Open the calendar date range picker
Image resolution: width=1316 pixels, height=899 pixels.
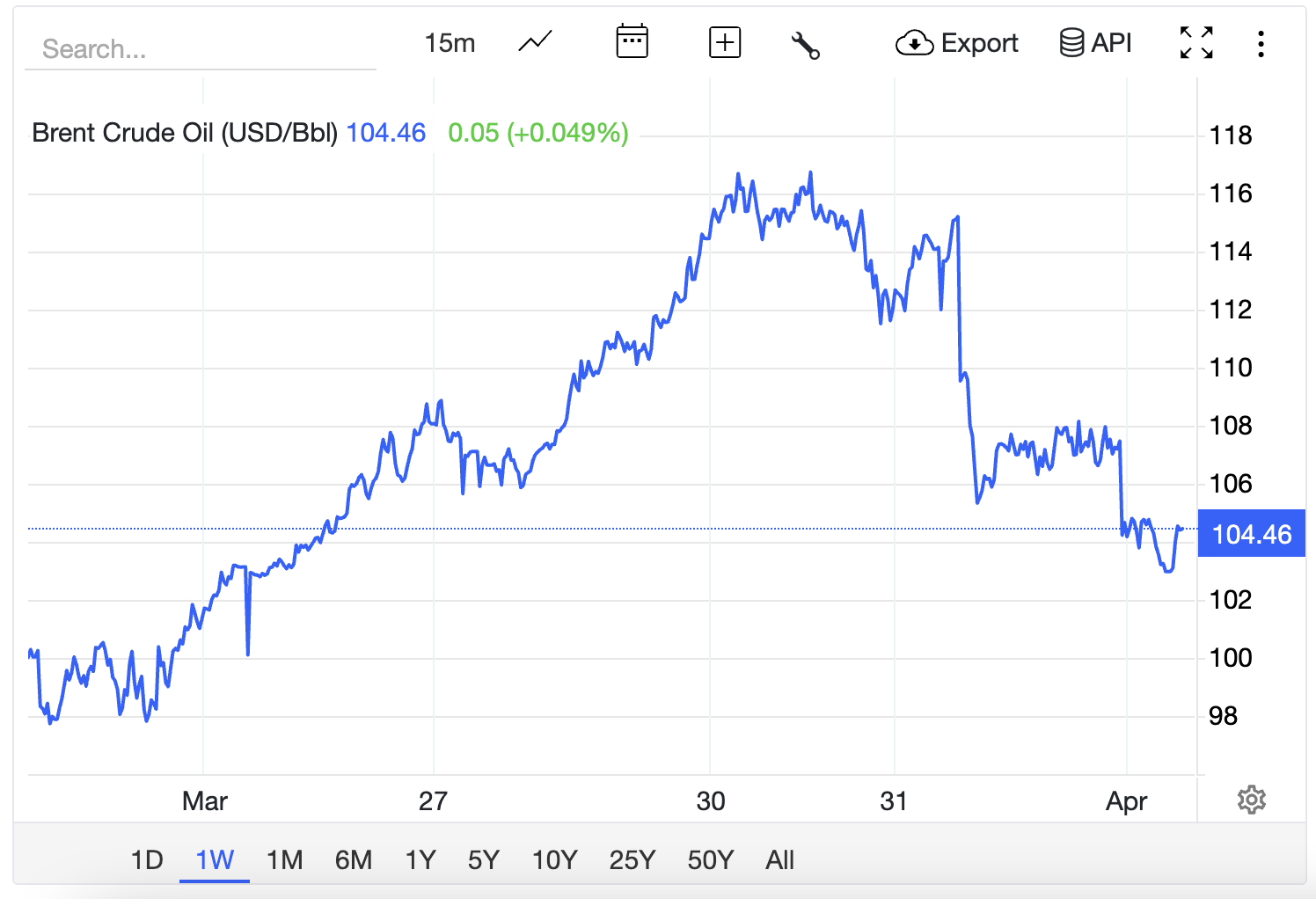tap(632, 42)
